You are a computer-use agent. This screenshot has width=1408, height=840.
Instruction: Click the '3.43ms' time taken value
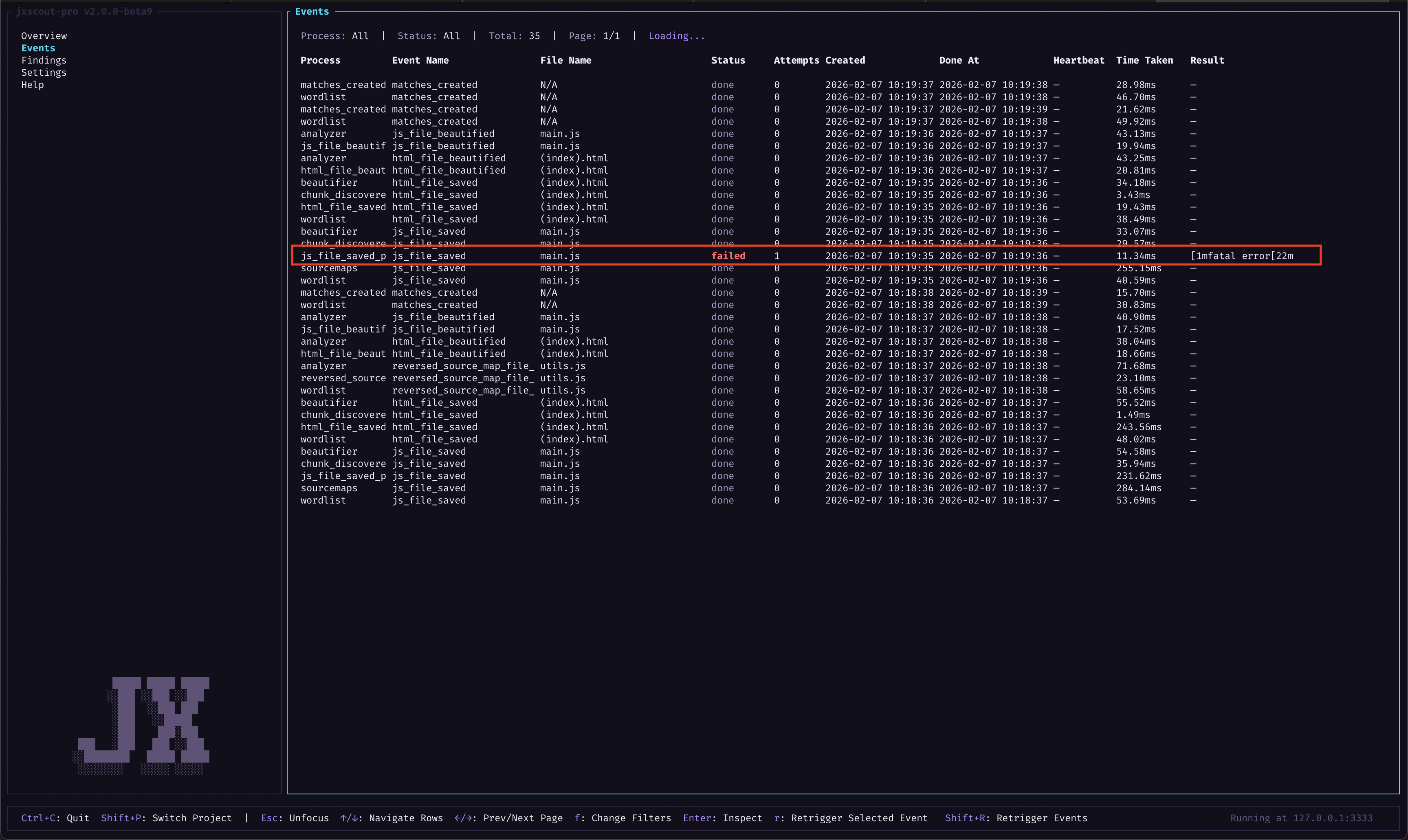pyautogui.click(x=1133, y=195)
